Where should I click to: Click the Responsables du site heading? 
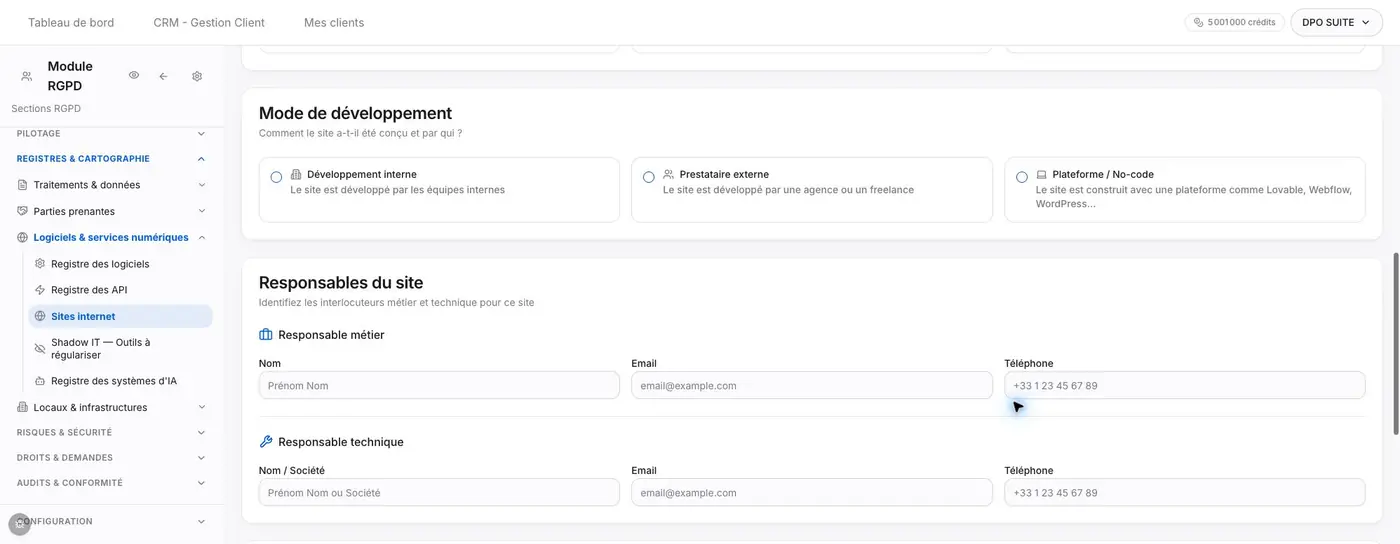coord(341,282)
